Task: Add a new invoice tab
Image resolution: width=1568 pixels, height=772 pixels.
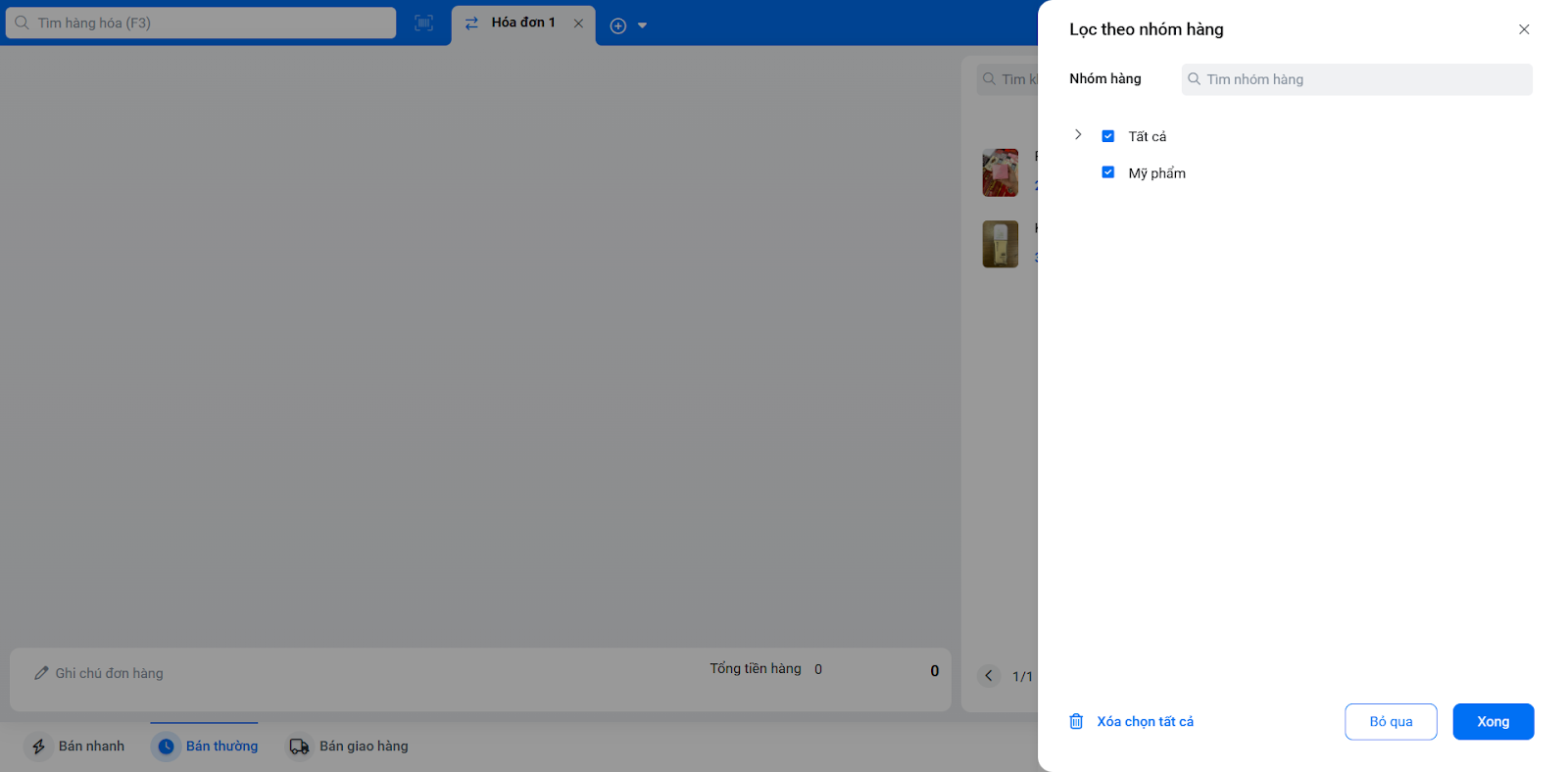Action: point(617,25)
